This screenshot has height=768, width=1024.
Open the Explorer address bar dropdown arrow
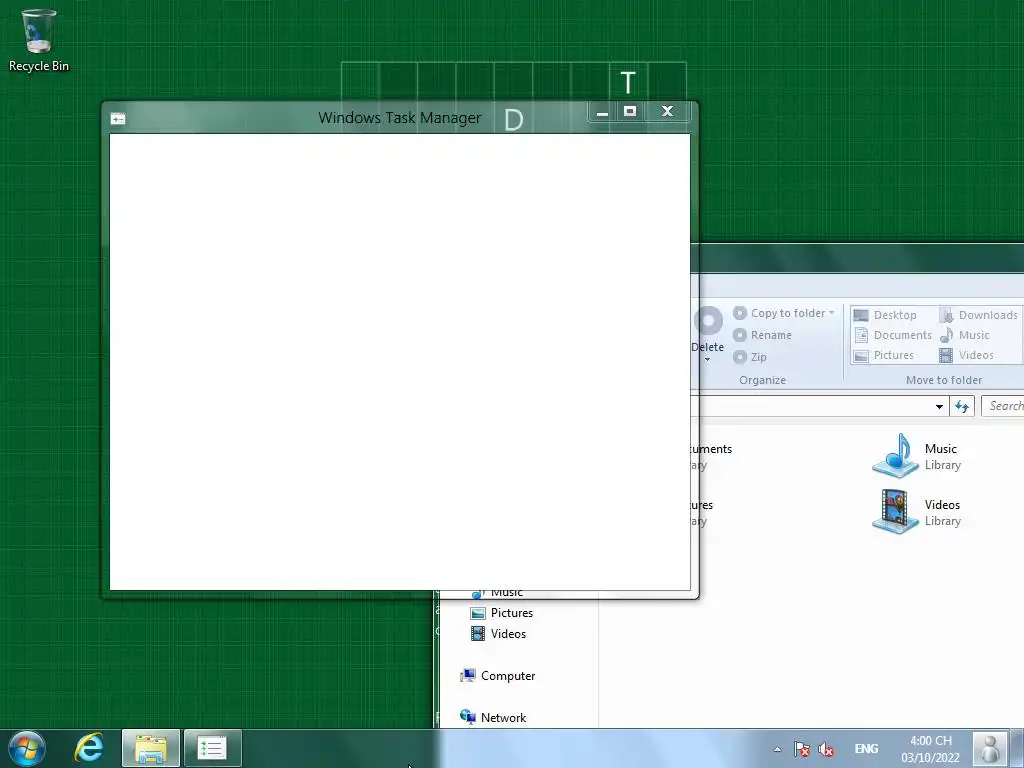[x=939, y=406]
